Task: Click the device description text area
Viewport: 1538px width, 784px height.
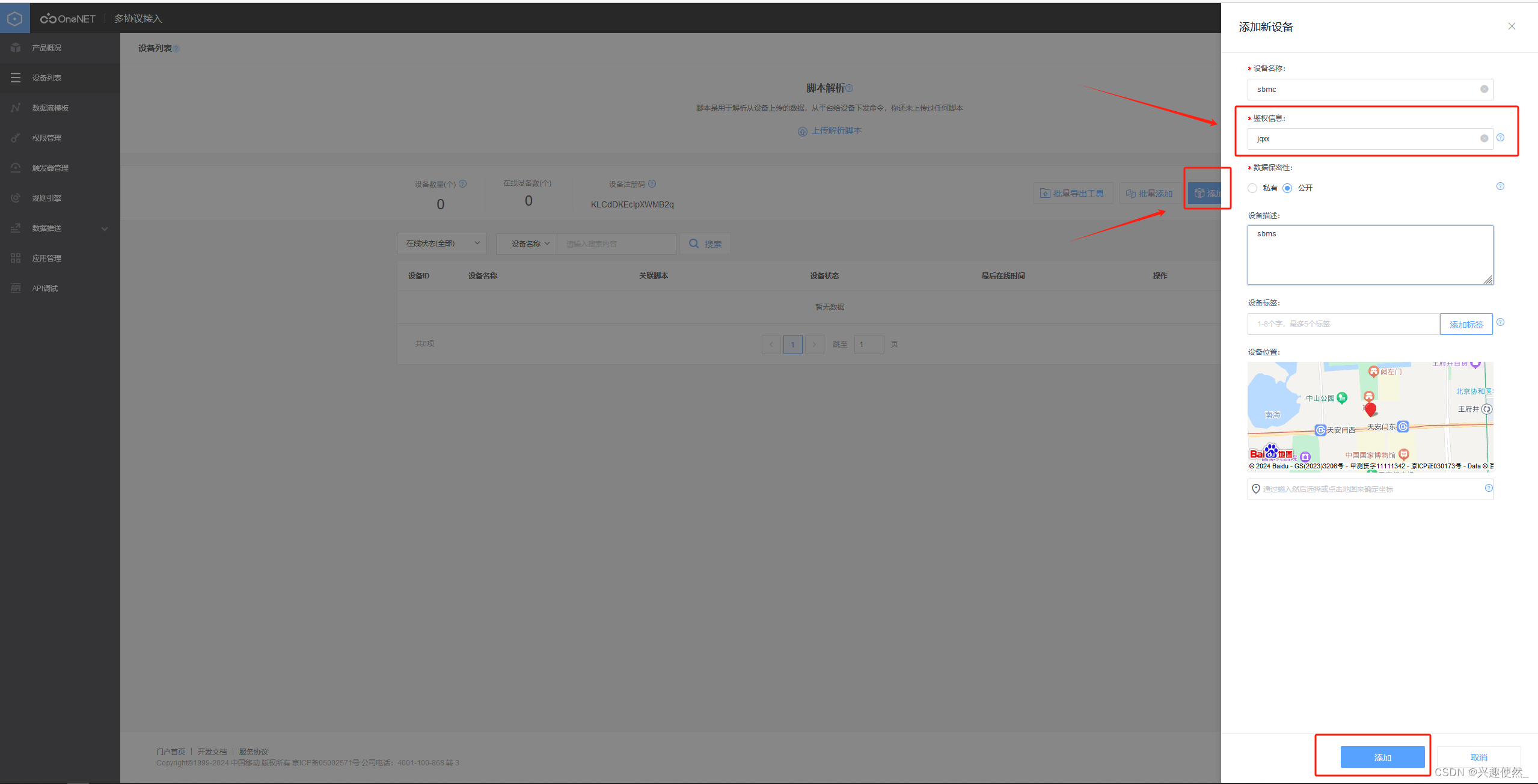Action: [1370, 256]
